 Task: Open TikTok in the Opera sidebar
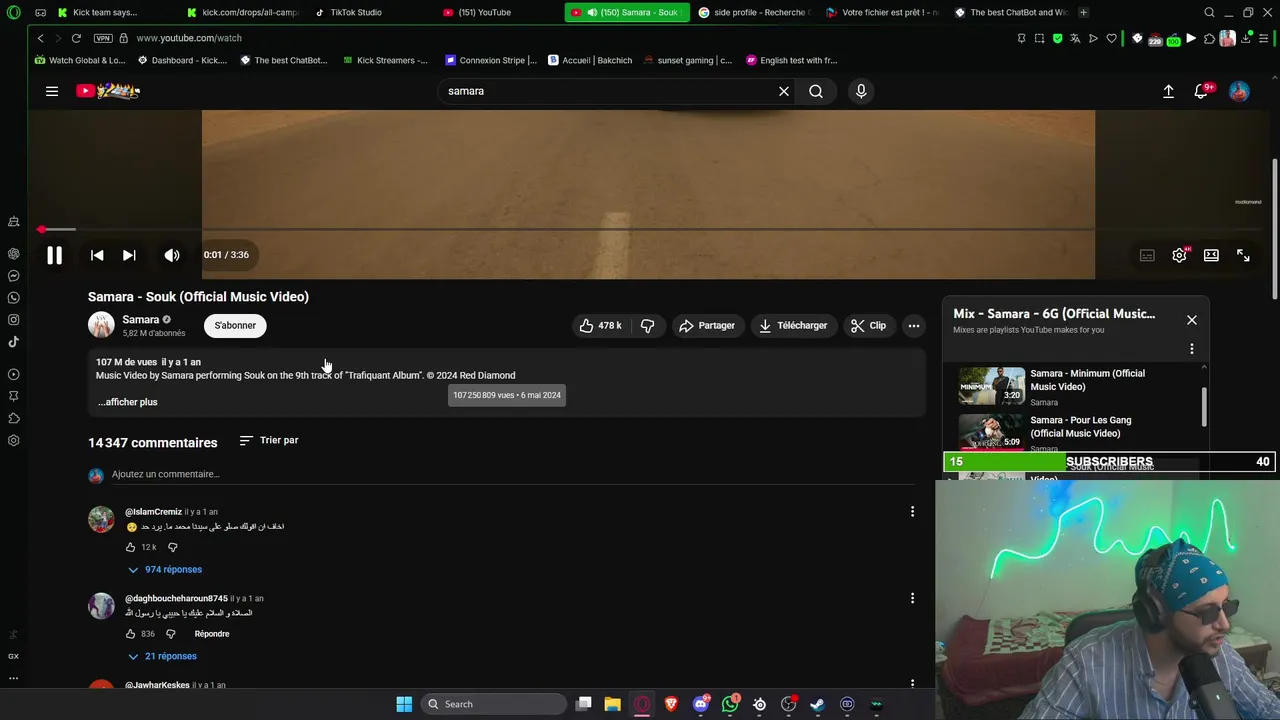point(14,342)
